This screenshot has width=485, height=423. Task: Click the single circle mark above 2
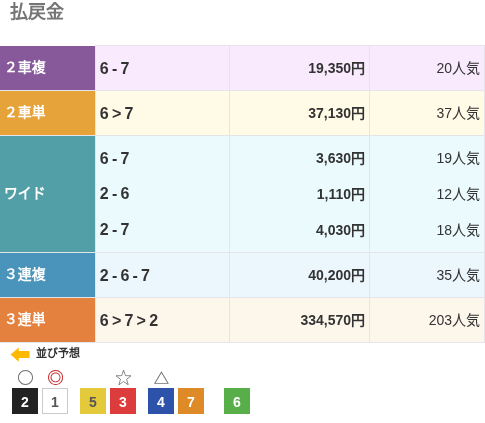point(25,378)
